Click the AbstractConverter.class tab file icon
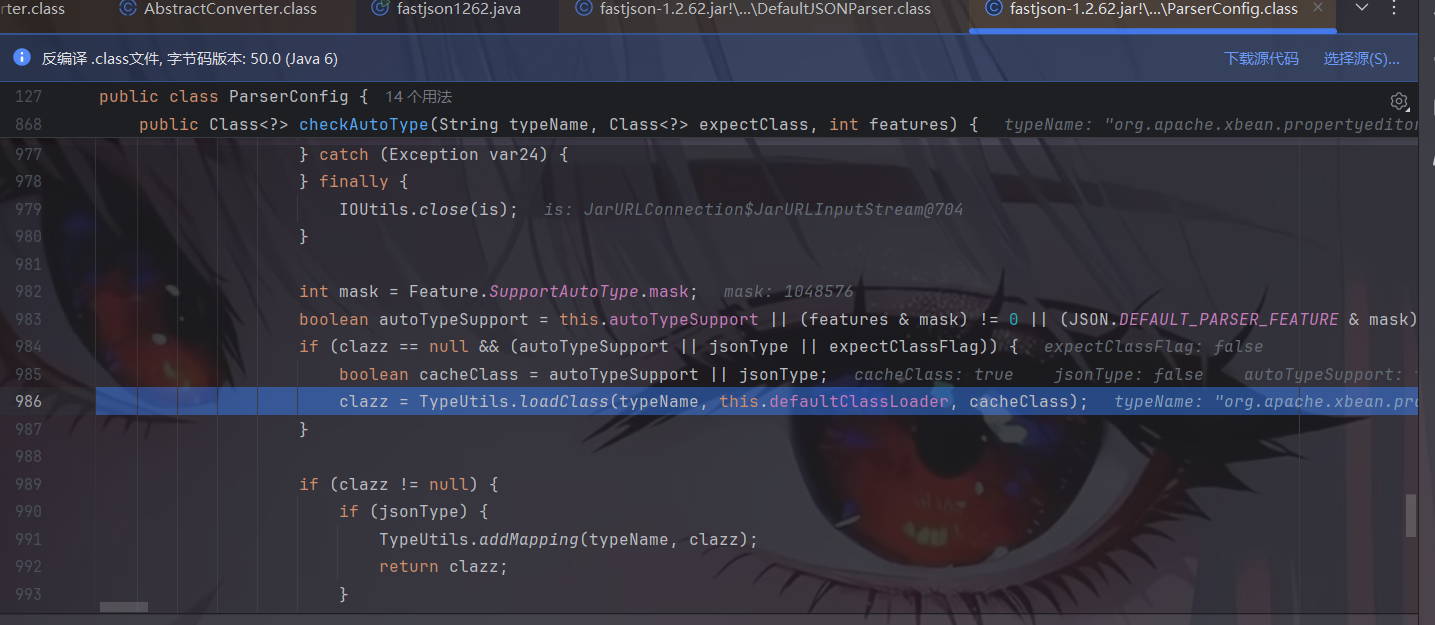The image size is (1435, 625). coord(128,9)
